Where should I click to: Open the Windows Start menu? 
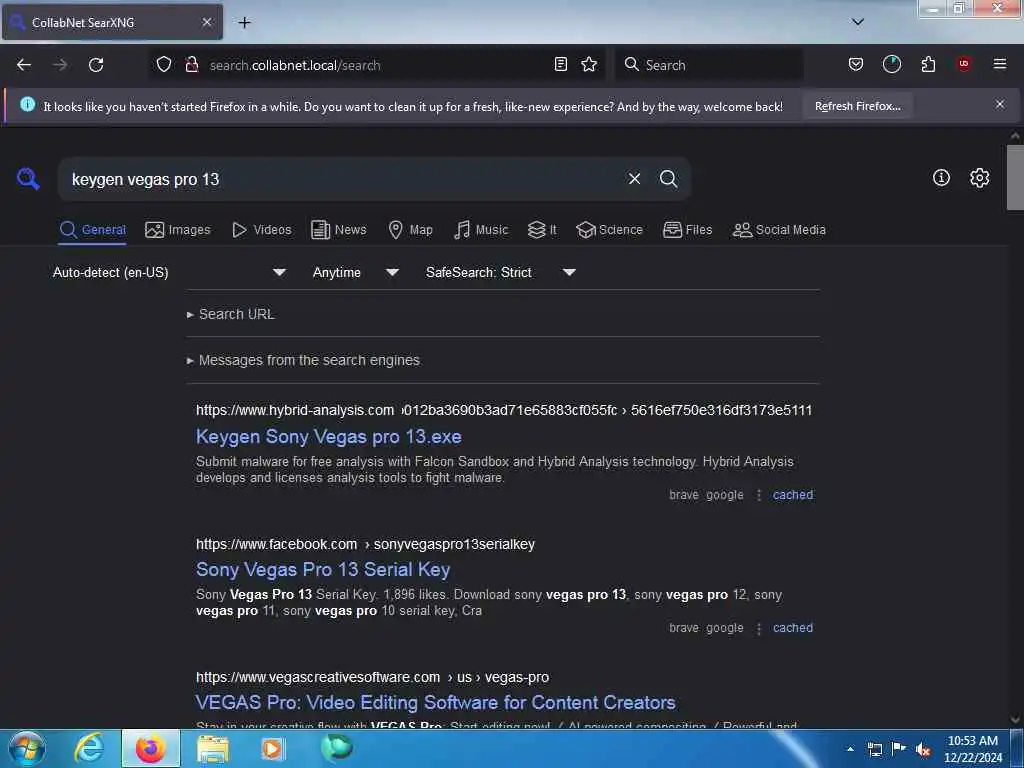pos(27,748)
